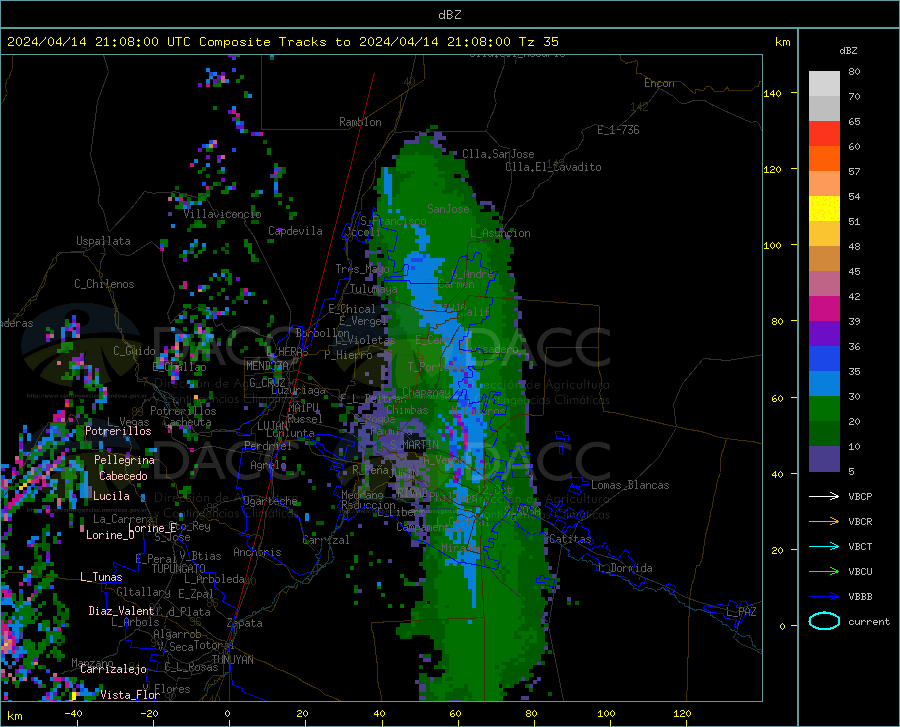This screenshot has width=900, height=727.
Task: Click the 'Encon' map label
Action: coord(659,83)
